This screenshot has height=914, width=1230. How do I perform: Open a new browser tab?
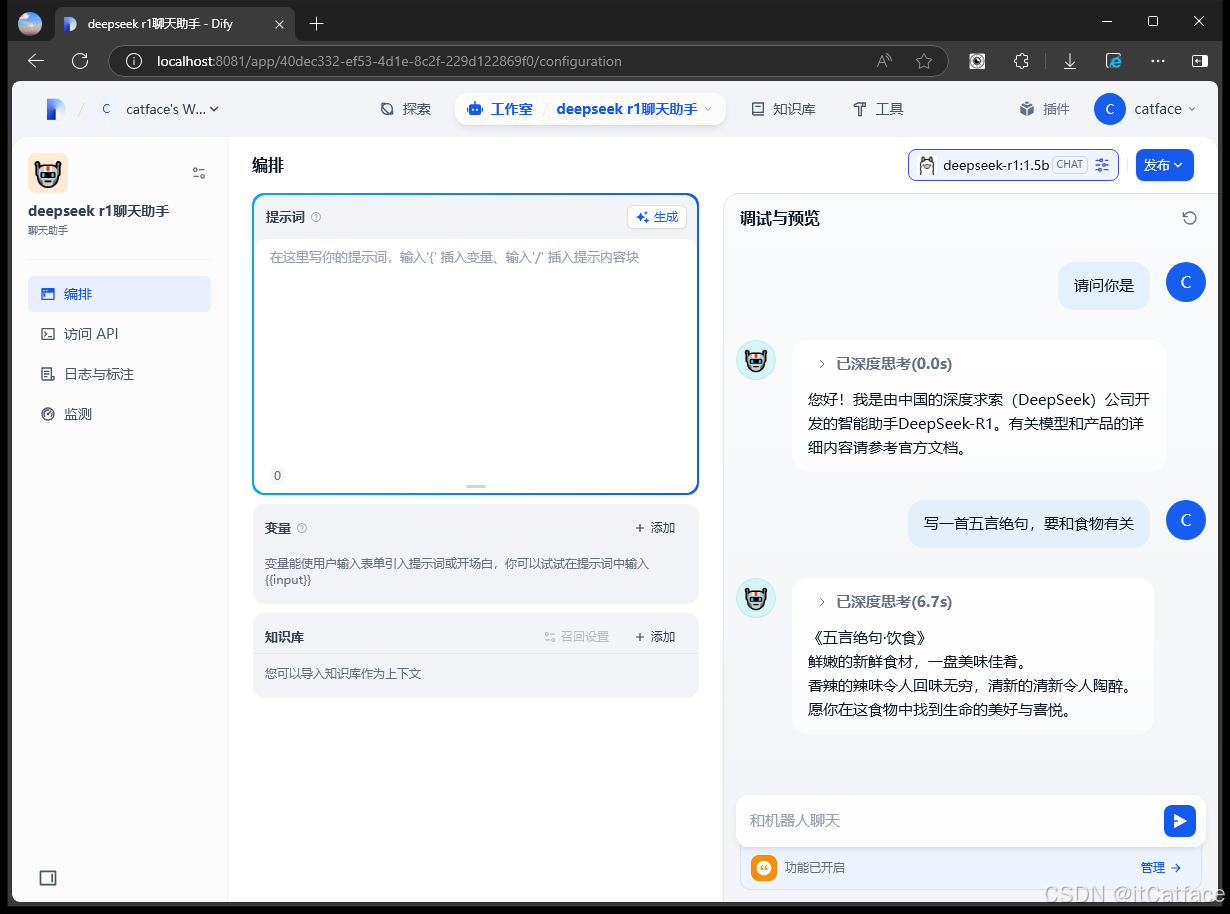317,23
